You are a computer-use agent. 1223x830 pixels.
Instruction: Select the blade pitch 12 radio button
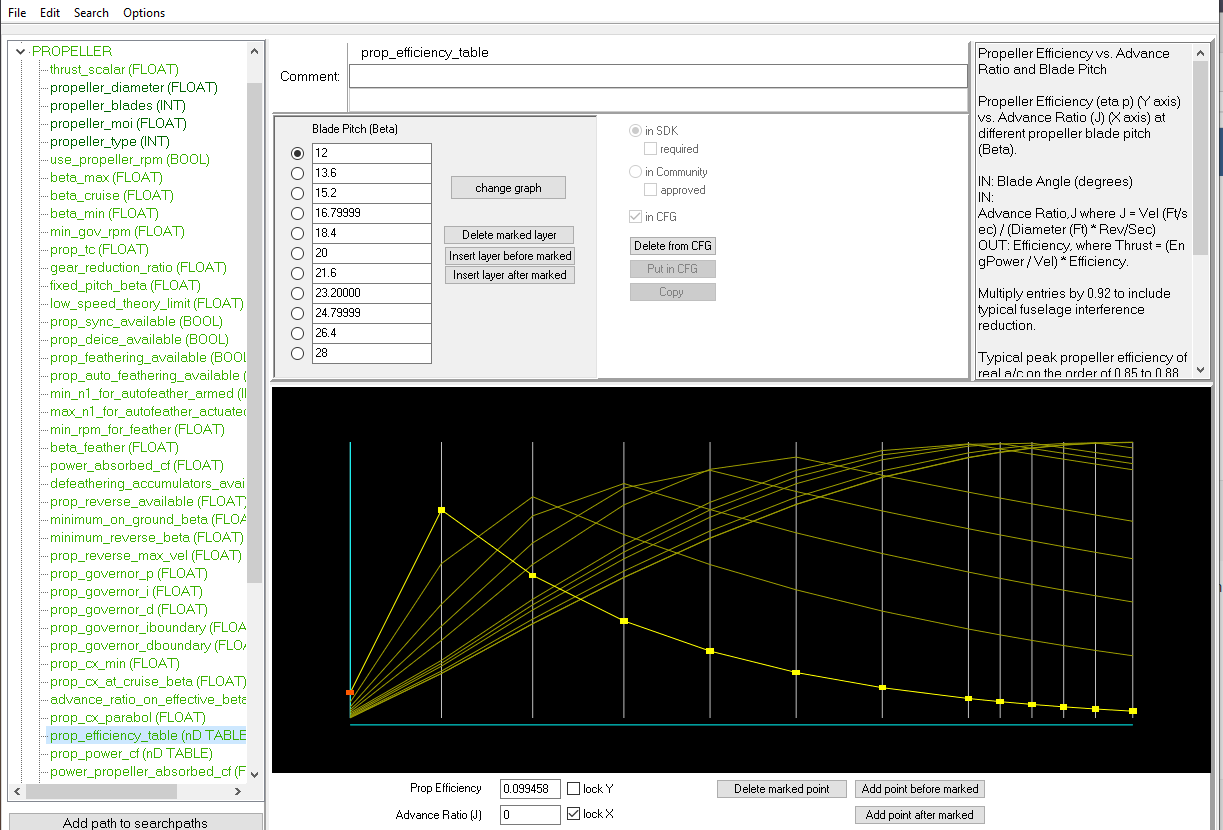pos(297,153)
